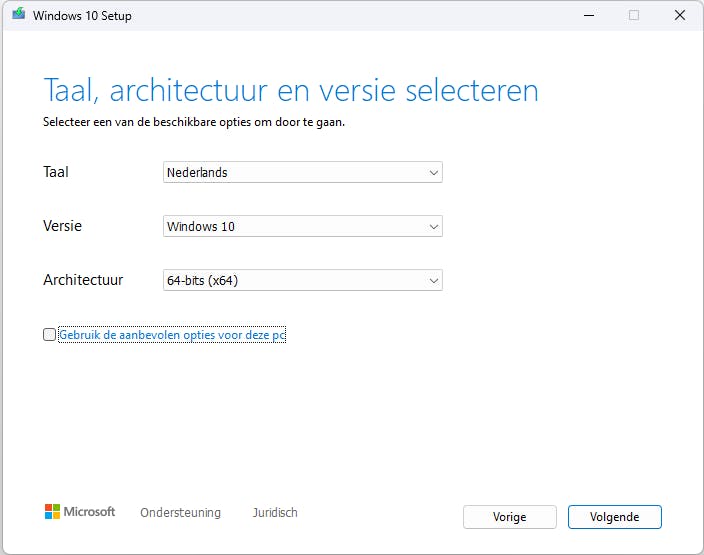Click the greyed-out maximize window button
This screenshot has height=555, width=704.
coord(634,16)
